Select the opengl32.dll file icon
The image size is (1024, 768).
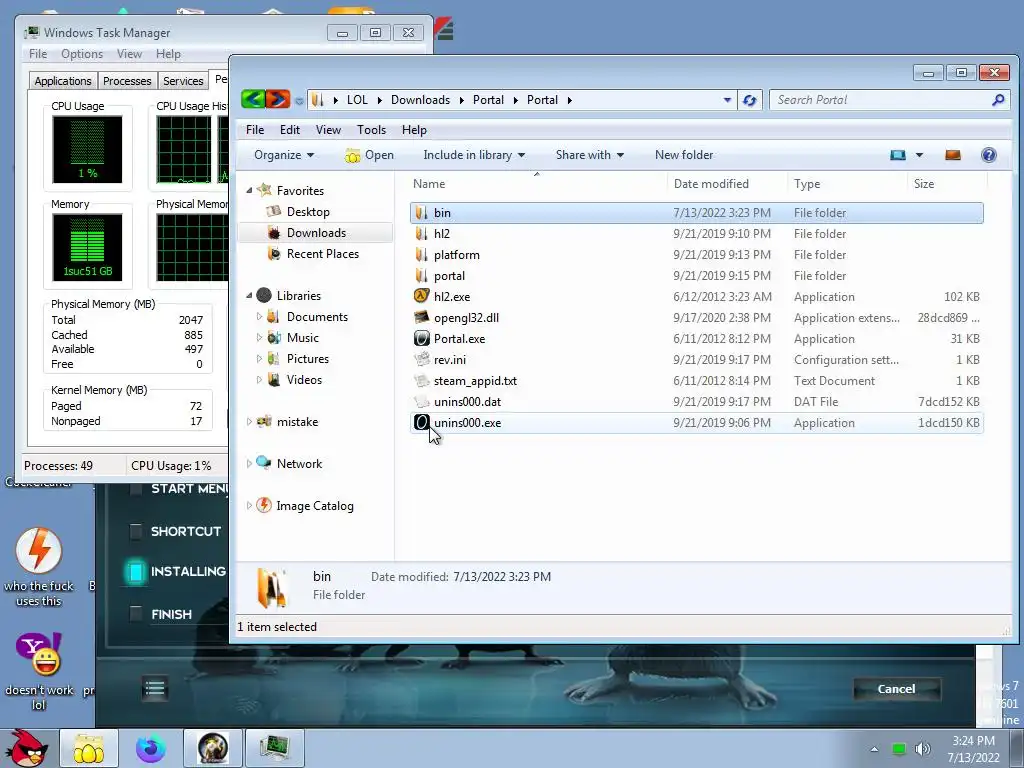pyautogui.click(x=422, y=317)
